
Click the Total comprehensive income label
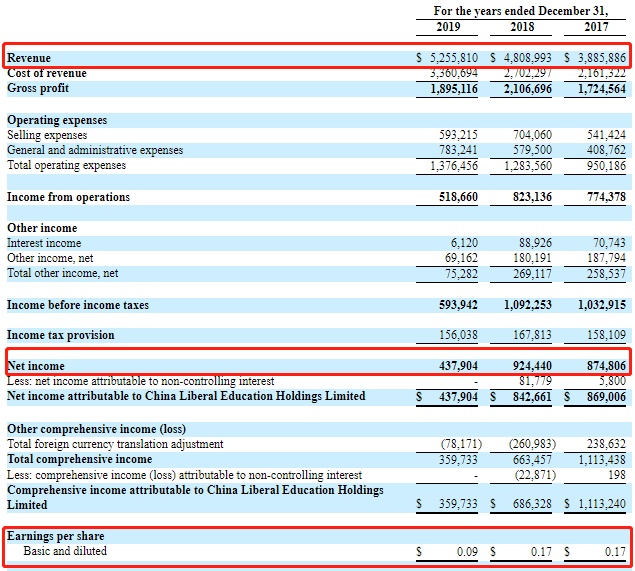[x=79, y=459]
